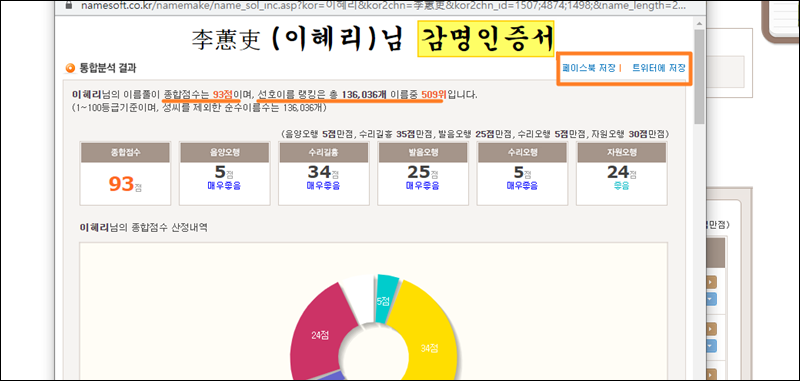Click the orange bullet icon beside 통합분석 결과
Screen dimensions: 800x381
(x=70, y=68)
